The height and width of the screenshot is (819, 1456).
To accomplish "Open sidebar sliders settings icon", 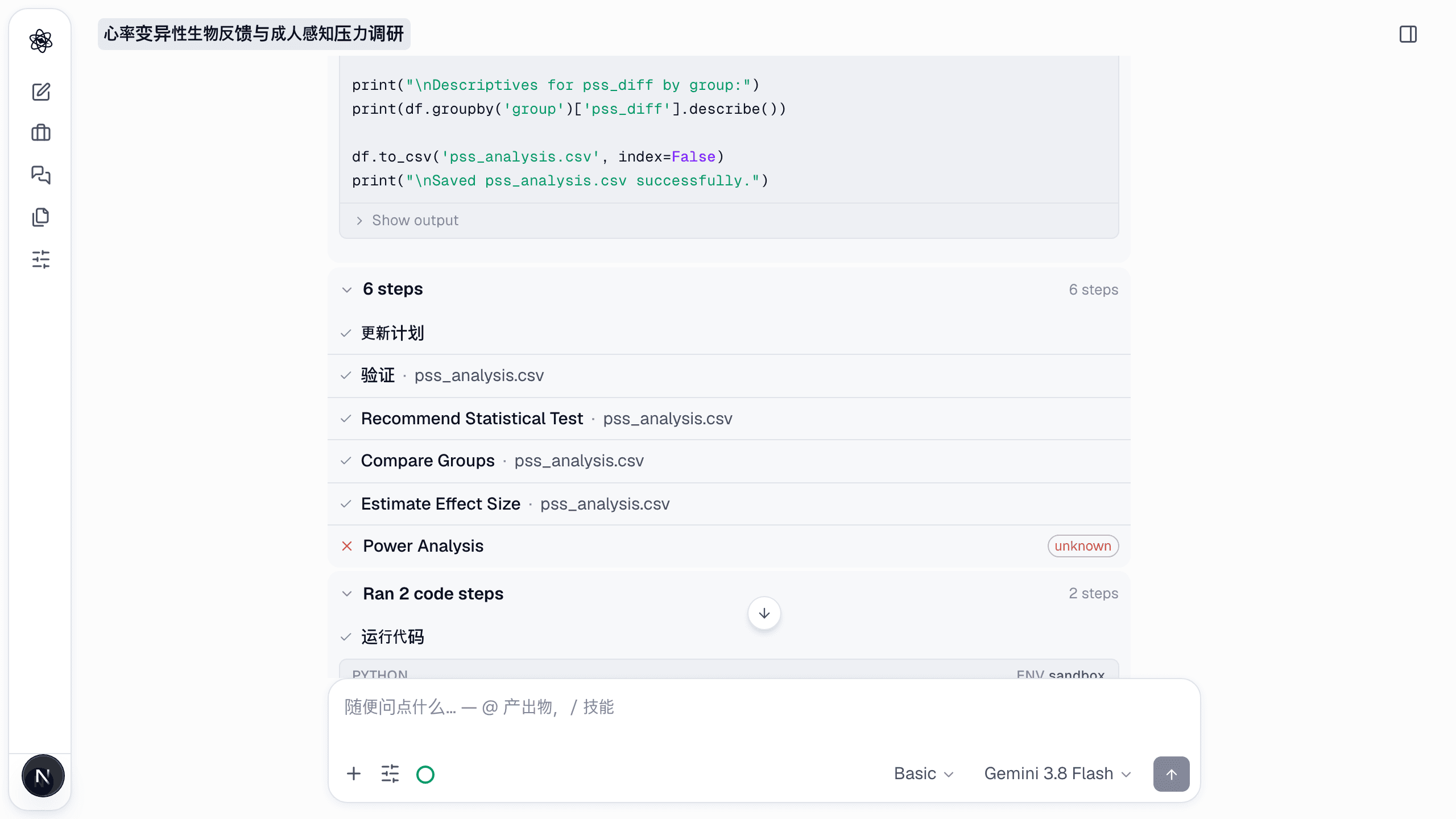I will 41,259.
